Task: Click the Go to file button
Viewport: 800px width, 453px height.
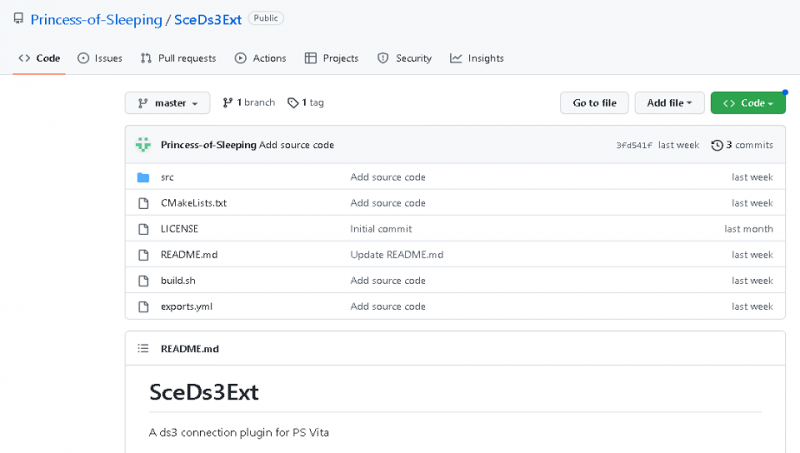Action: tap(594, 103)
